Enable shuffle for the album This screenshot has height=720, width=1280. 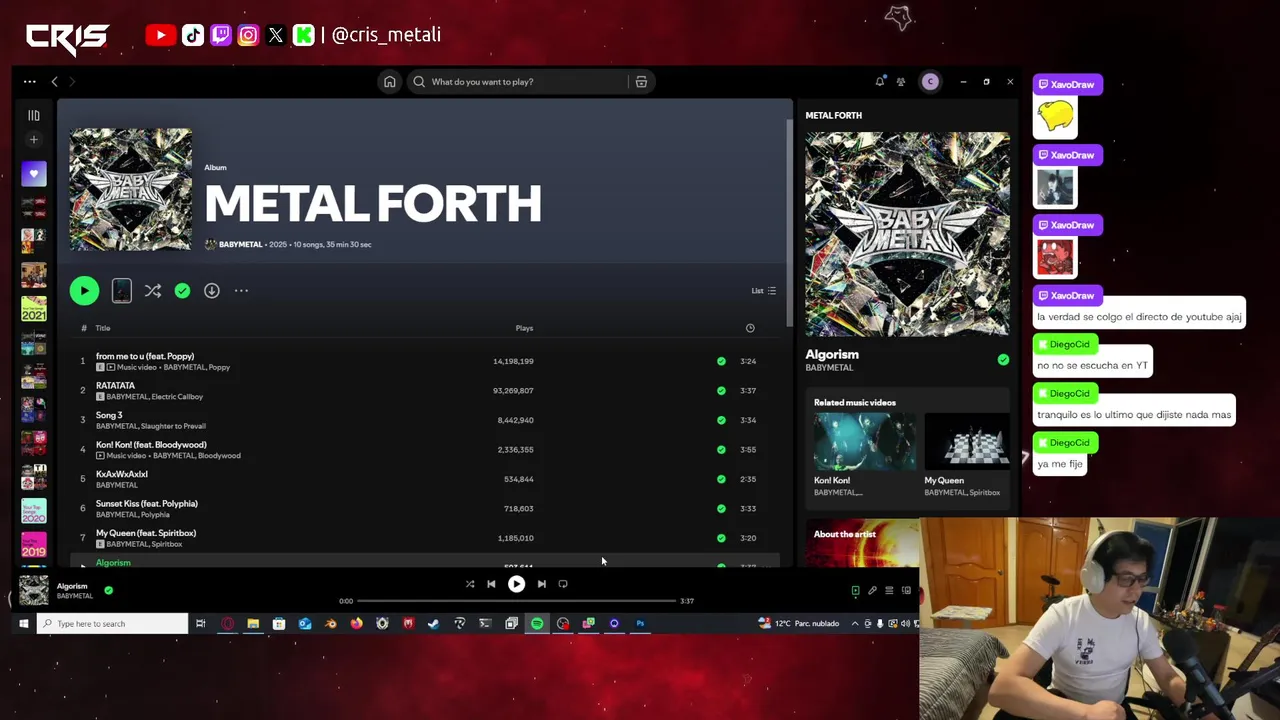click(x=152, y=291)
